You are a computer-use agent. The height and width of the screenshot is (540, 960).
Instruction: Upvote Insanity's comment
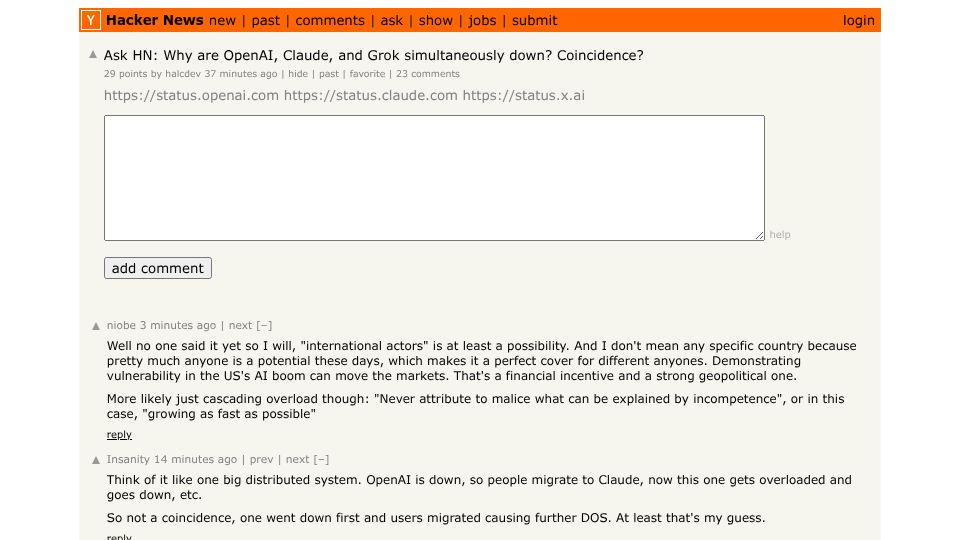pyautogui.click(x=96, y=460)
